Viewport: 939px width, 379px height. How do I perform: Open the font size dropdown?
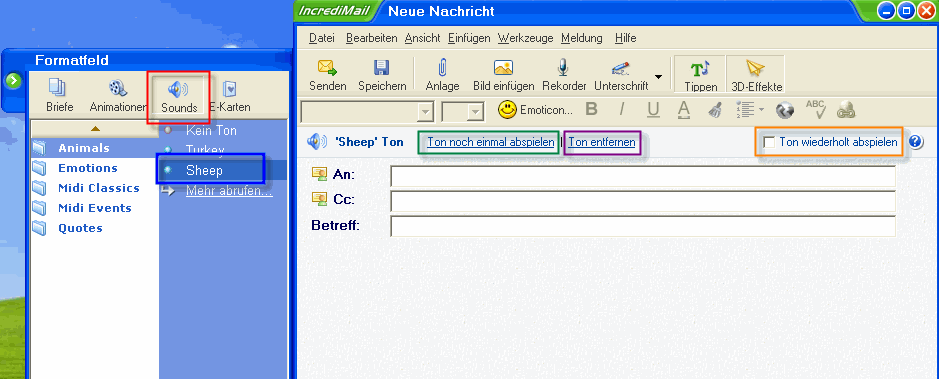tap(476, 112)
